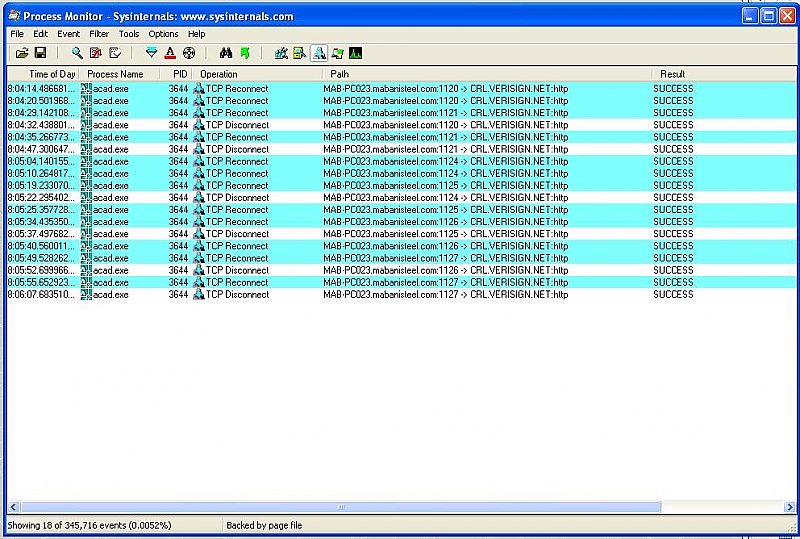This screenshot has width=800, height=539.
Task: Toggle Show Registry Activity icon
Action: click(281, 53)
